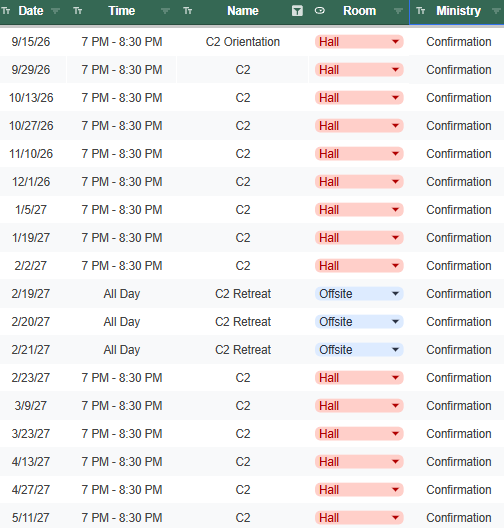Click the text type icon beside Ministry
Viewport: 504px width, 528px height.
421,11
